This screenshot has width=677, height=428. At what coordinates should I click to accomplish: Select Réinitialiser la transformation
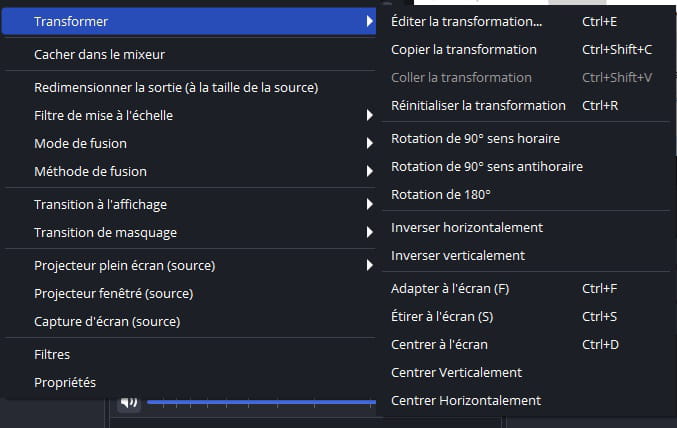coord(525,105)
